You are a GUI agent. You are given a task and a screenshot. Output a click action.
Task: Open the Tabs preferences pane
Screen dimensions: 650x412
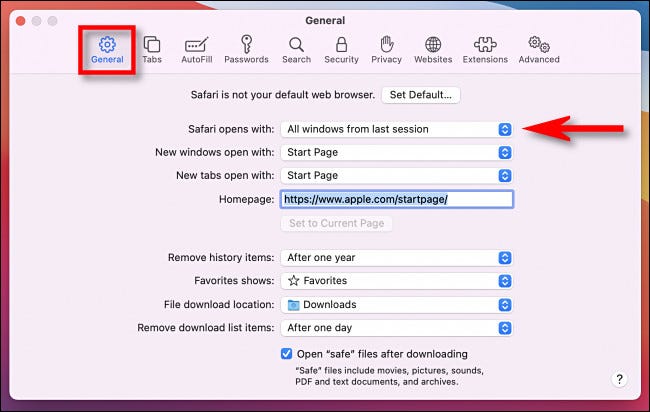(x=152, y=50)
